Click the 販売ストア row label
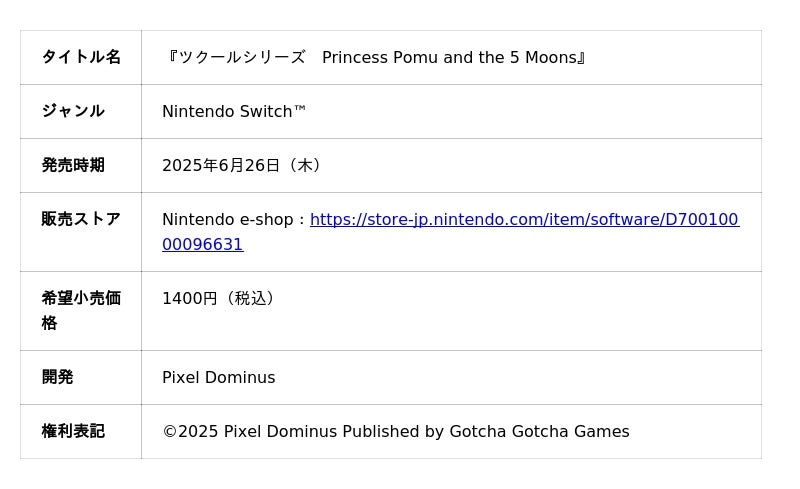The width and height of the screenshot is (800, 489). click(81, 220)
